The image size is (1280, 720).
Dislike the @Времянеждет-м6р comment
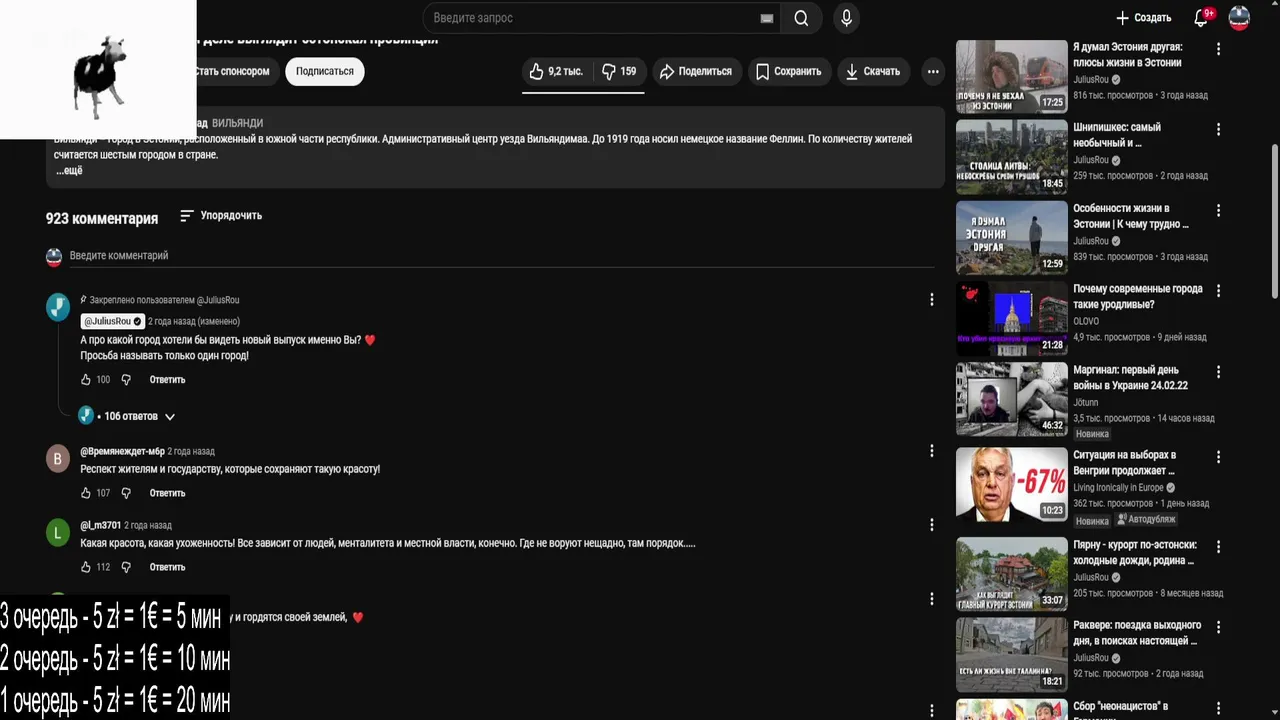(x=126, y=493)
